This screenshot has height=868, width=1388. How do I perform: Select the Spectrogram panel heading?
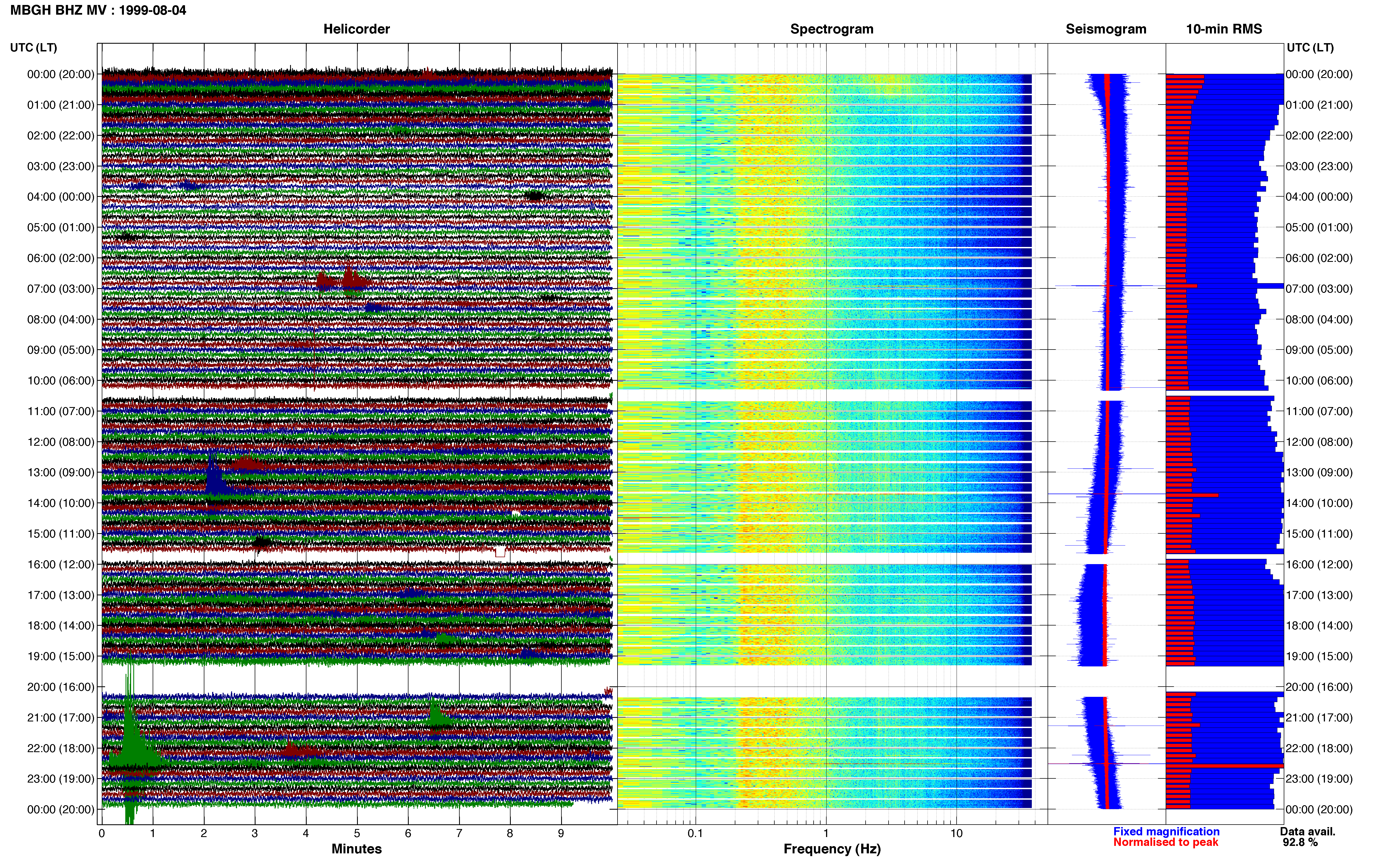pyautogui.click(x=832, y=29)
